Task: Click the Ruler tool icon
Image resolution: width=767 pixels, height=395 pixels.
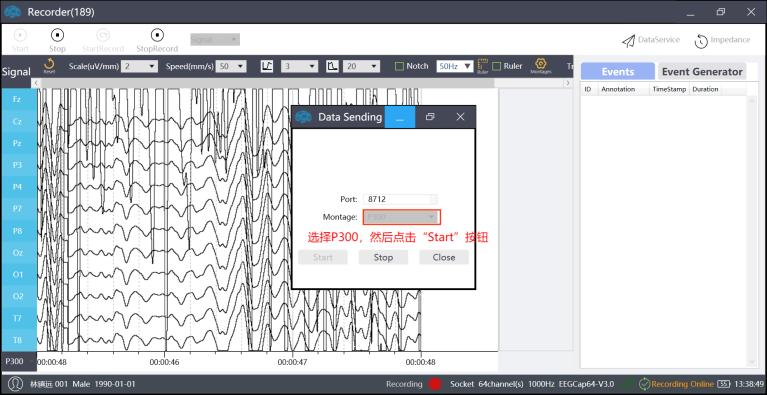Action: click(483, 66)
